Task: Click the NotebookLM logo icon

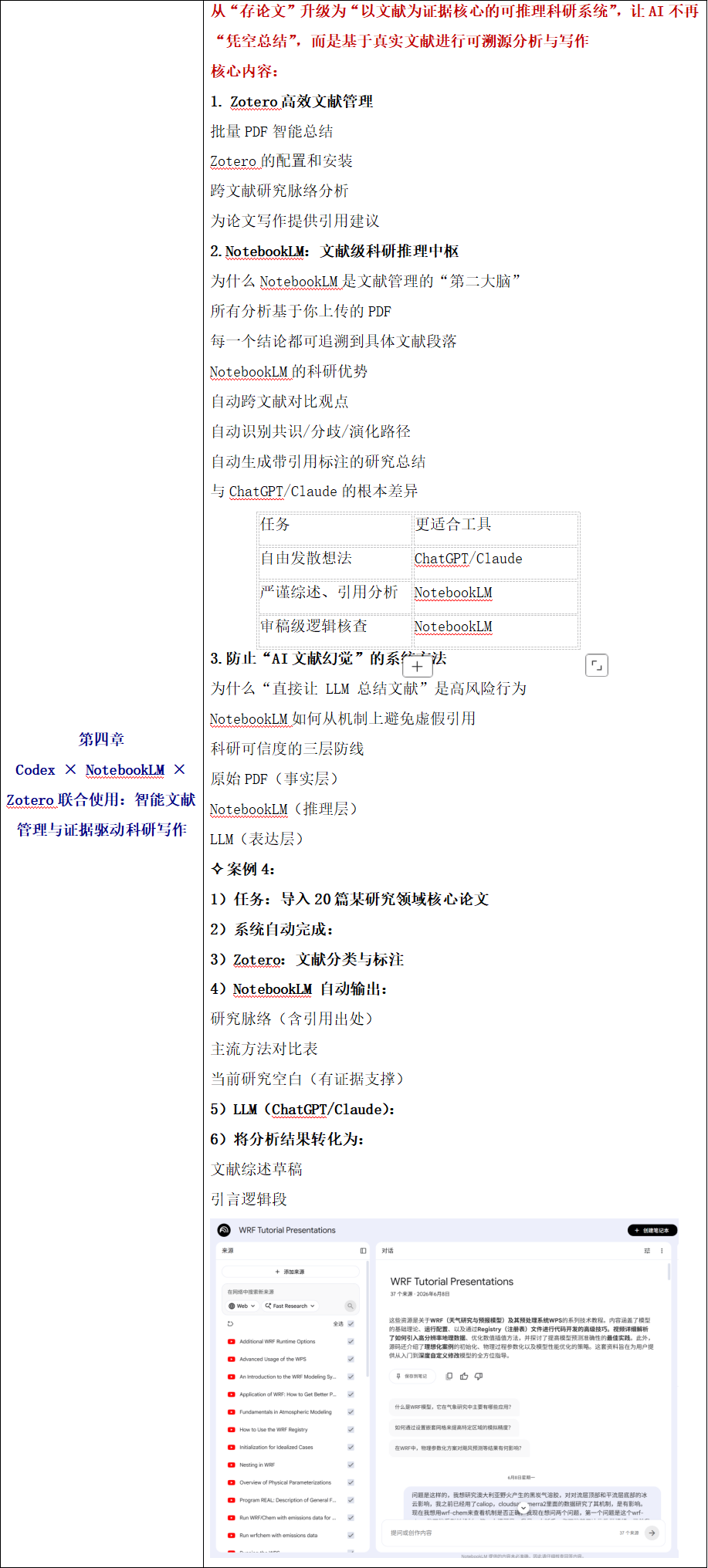Action: pyautogui.click(x=224, y=1230)
